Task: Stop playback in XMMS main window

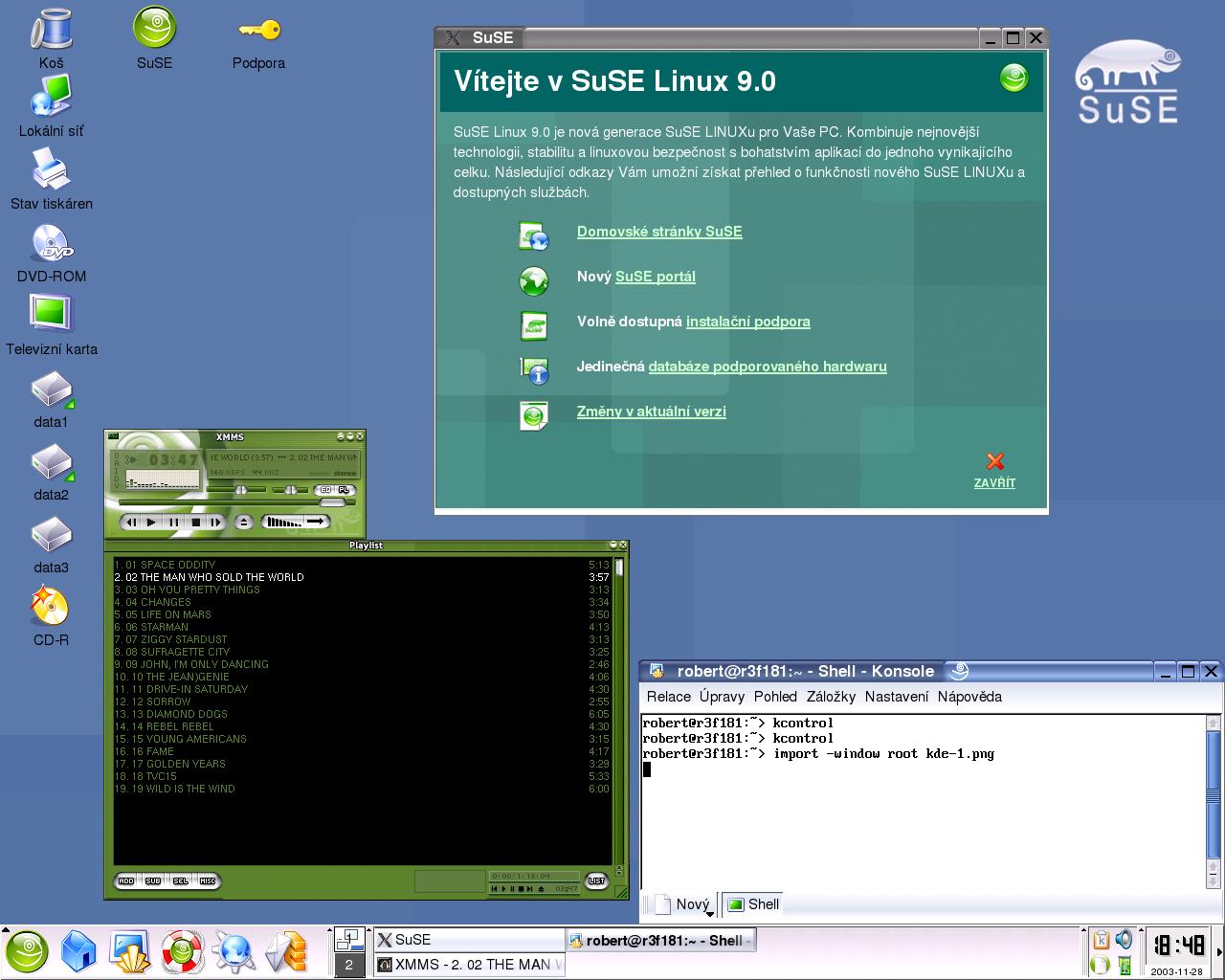Action: point(195,522)
